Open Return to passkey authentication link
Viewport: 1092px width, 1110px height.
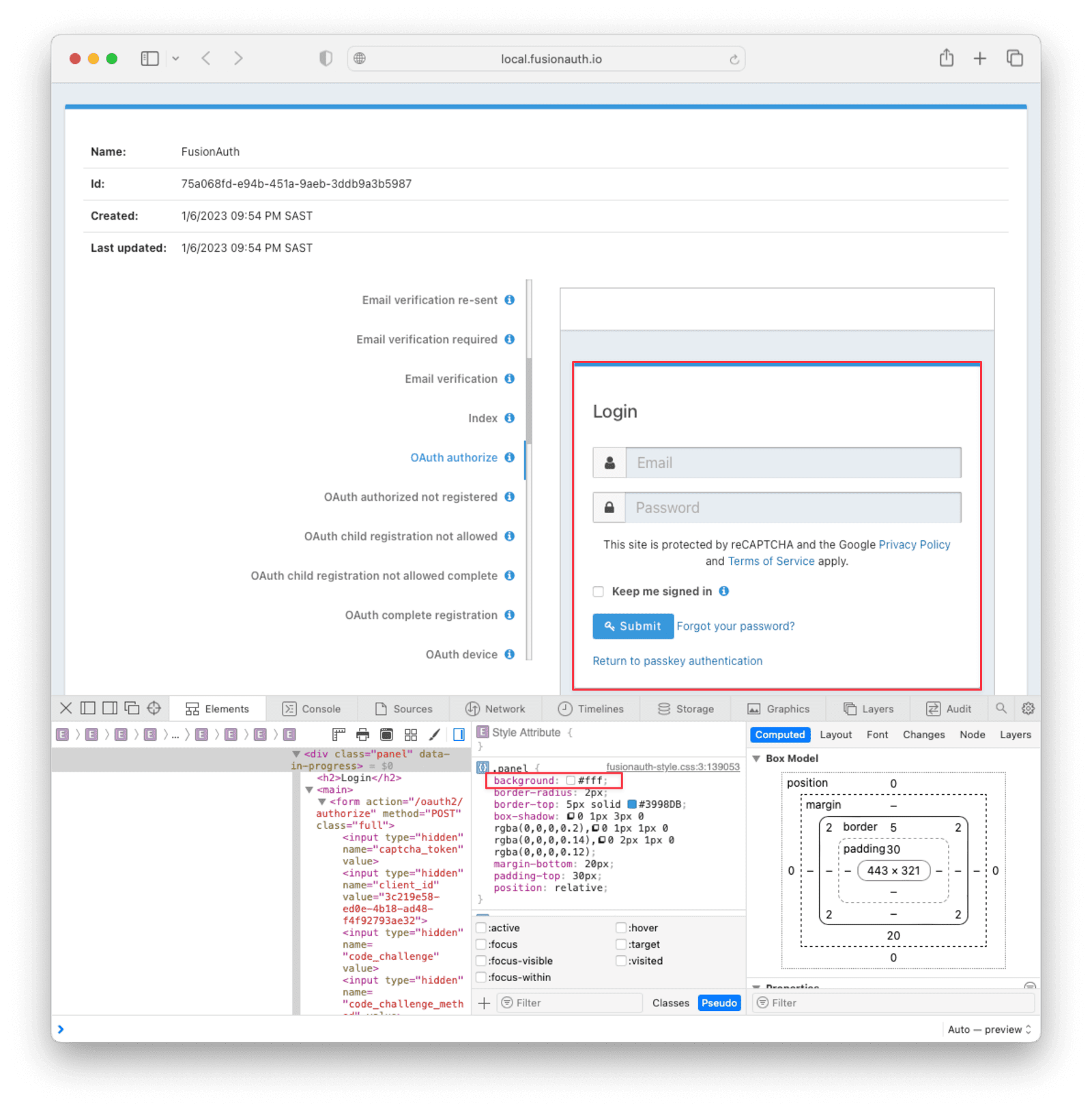678,661
